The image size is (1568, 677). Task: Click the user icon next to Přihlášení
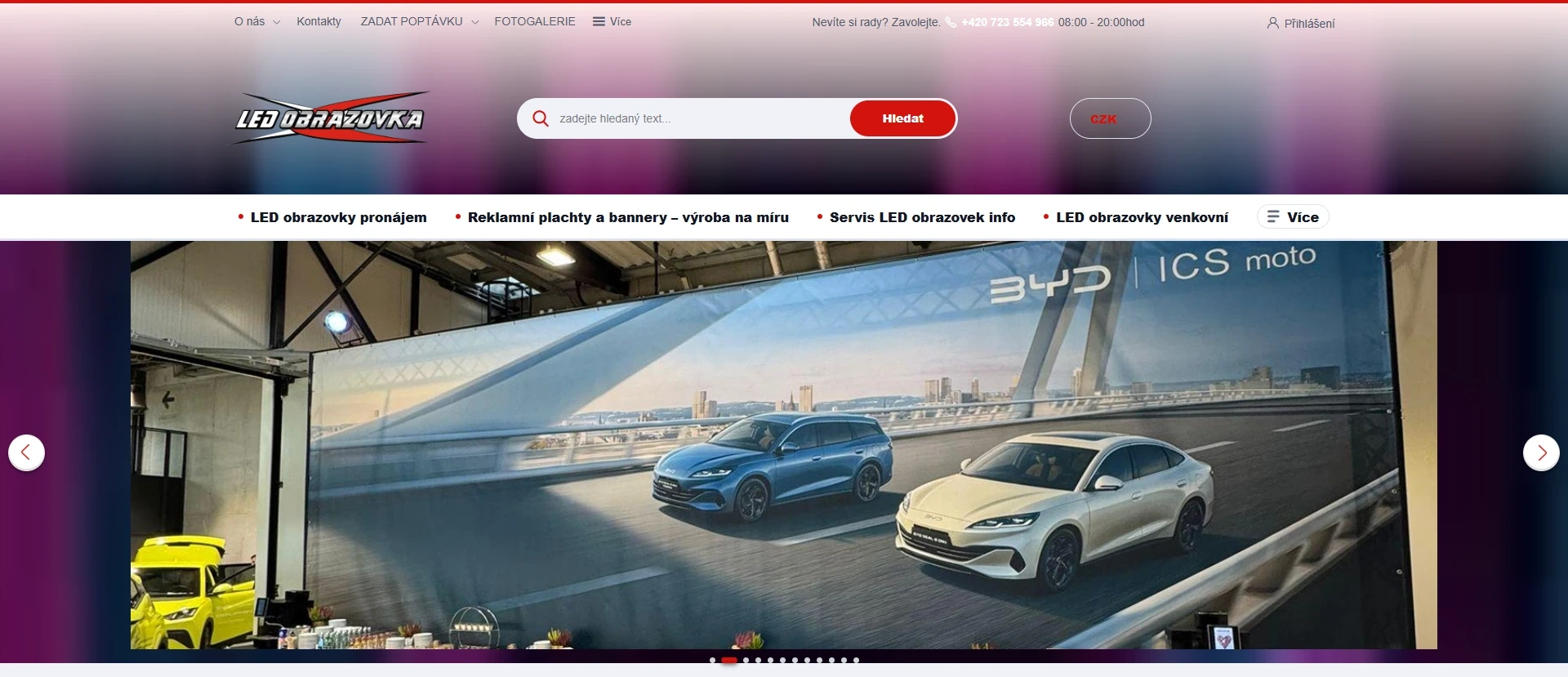click(x=1272, y=23)
